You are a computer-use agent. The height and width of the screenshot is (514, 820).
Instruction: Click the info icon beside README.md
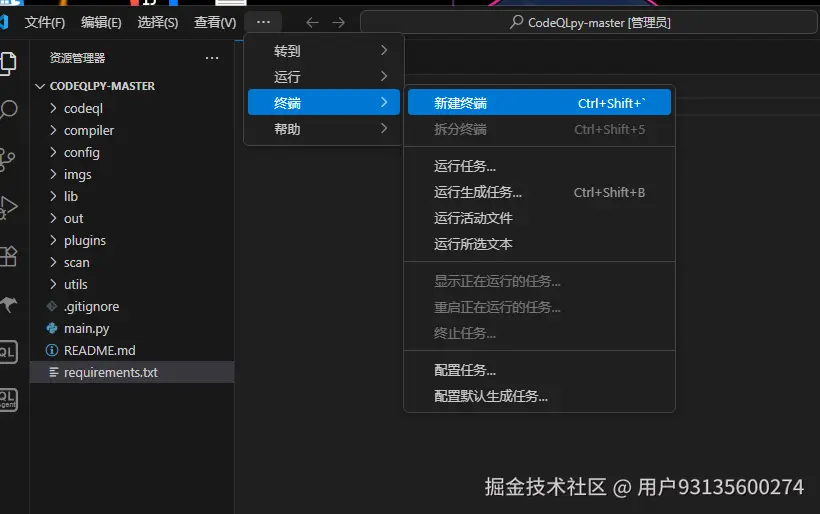pos(52,350)
